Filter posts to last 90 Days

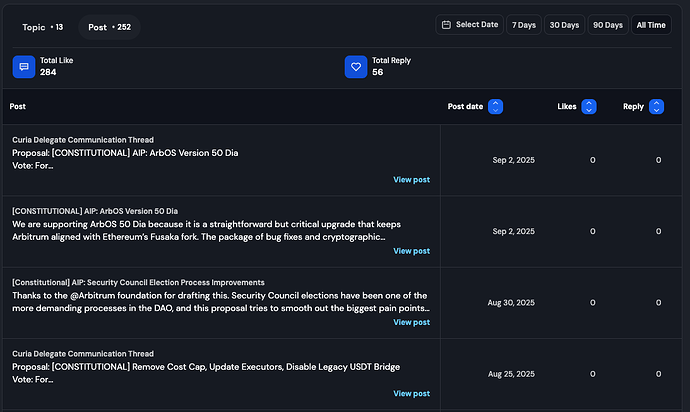point(607,25)
